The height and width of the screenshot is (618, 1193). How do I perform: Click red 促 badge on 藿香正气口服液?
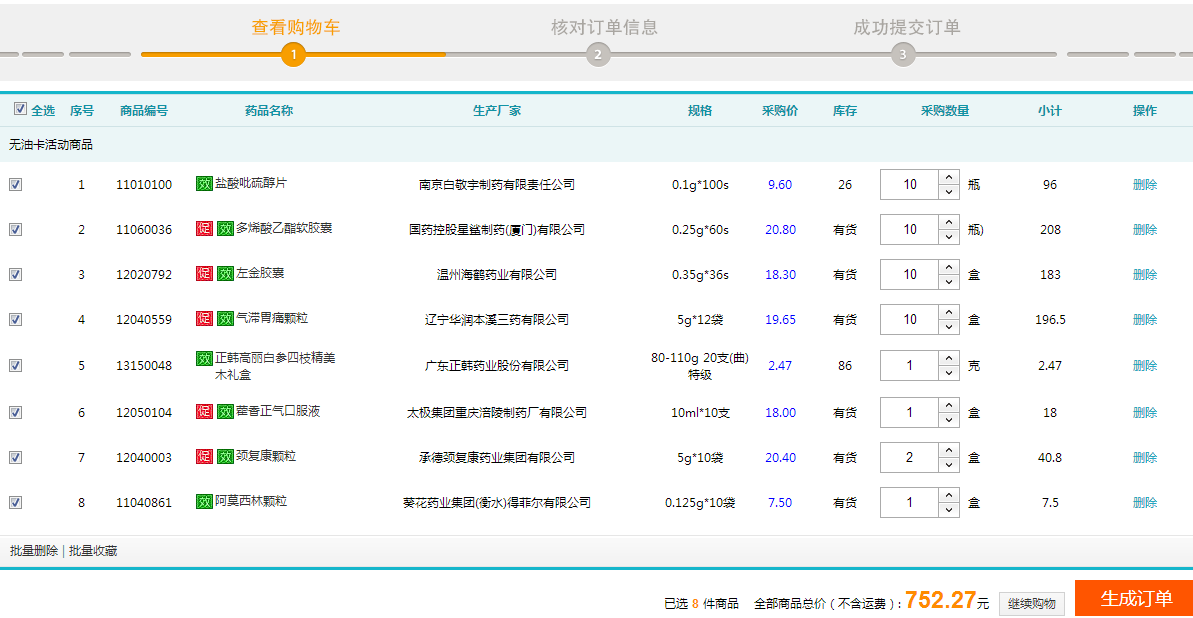coord(204,412)
